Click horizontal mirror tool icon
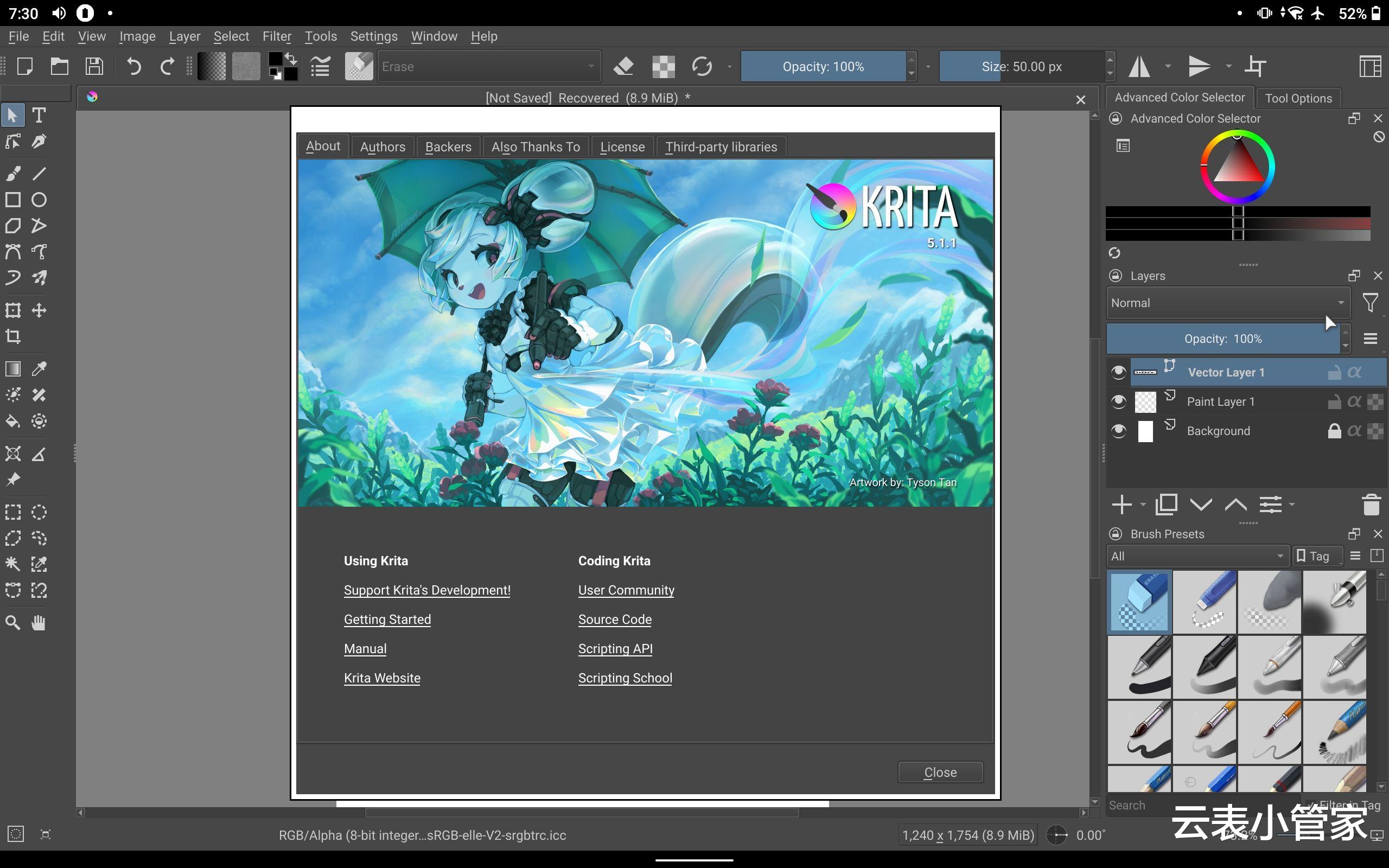 [x=1139, y=67]
